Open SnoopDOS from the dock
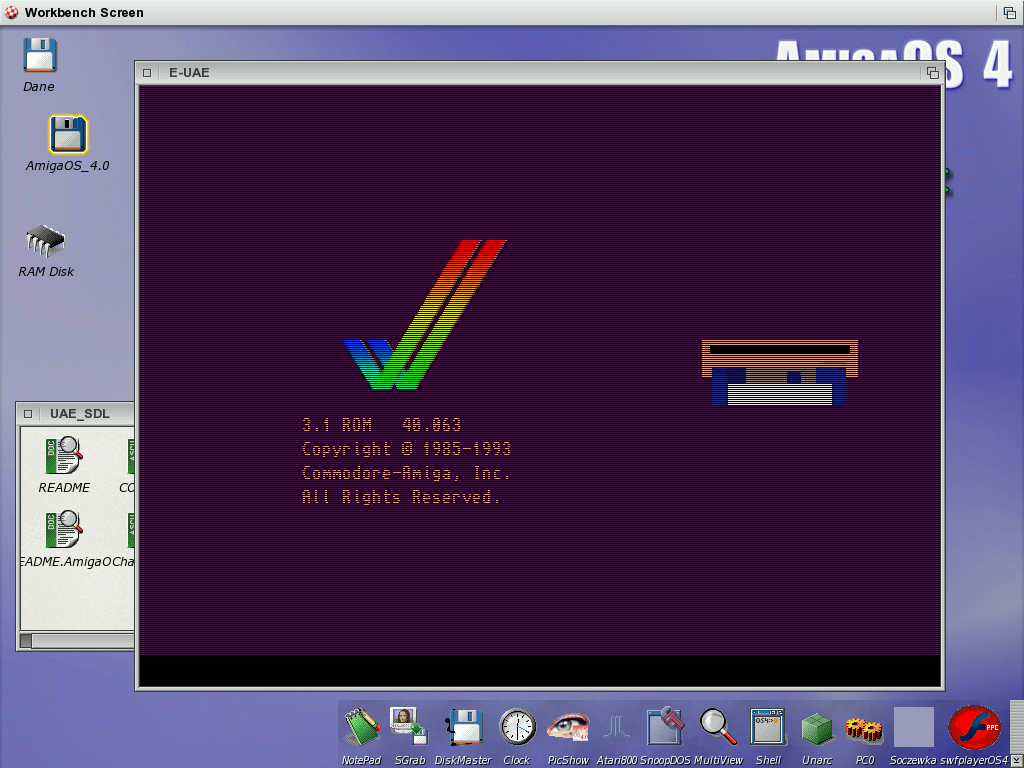1024x768 pixels. (x=665, y=726)
